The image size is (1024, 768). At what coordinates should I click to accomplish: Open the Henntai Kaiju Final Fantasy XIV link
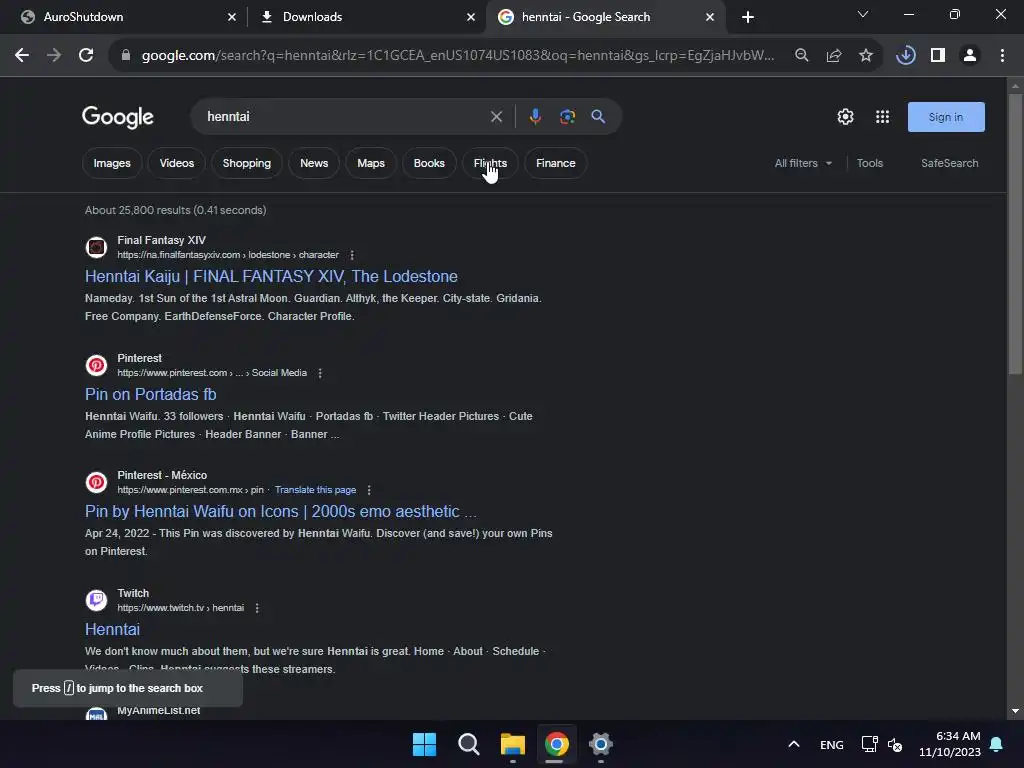271,277
